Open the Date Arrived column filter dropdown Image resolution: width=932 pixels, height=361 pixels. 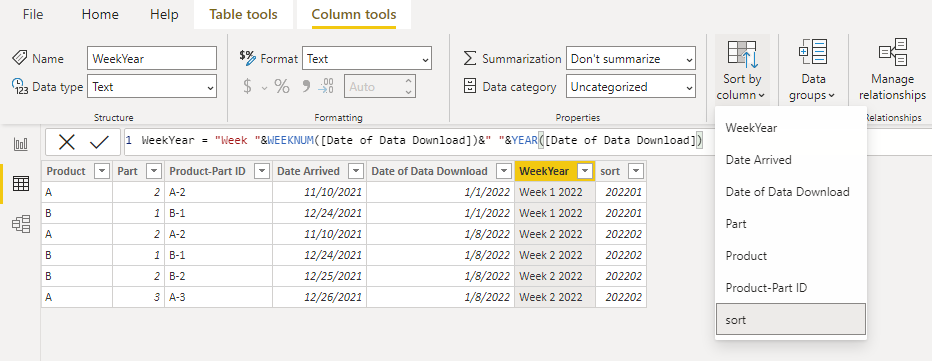pyautogui.click(x=356, y=171)
